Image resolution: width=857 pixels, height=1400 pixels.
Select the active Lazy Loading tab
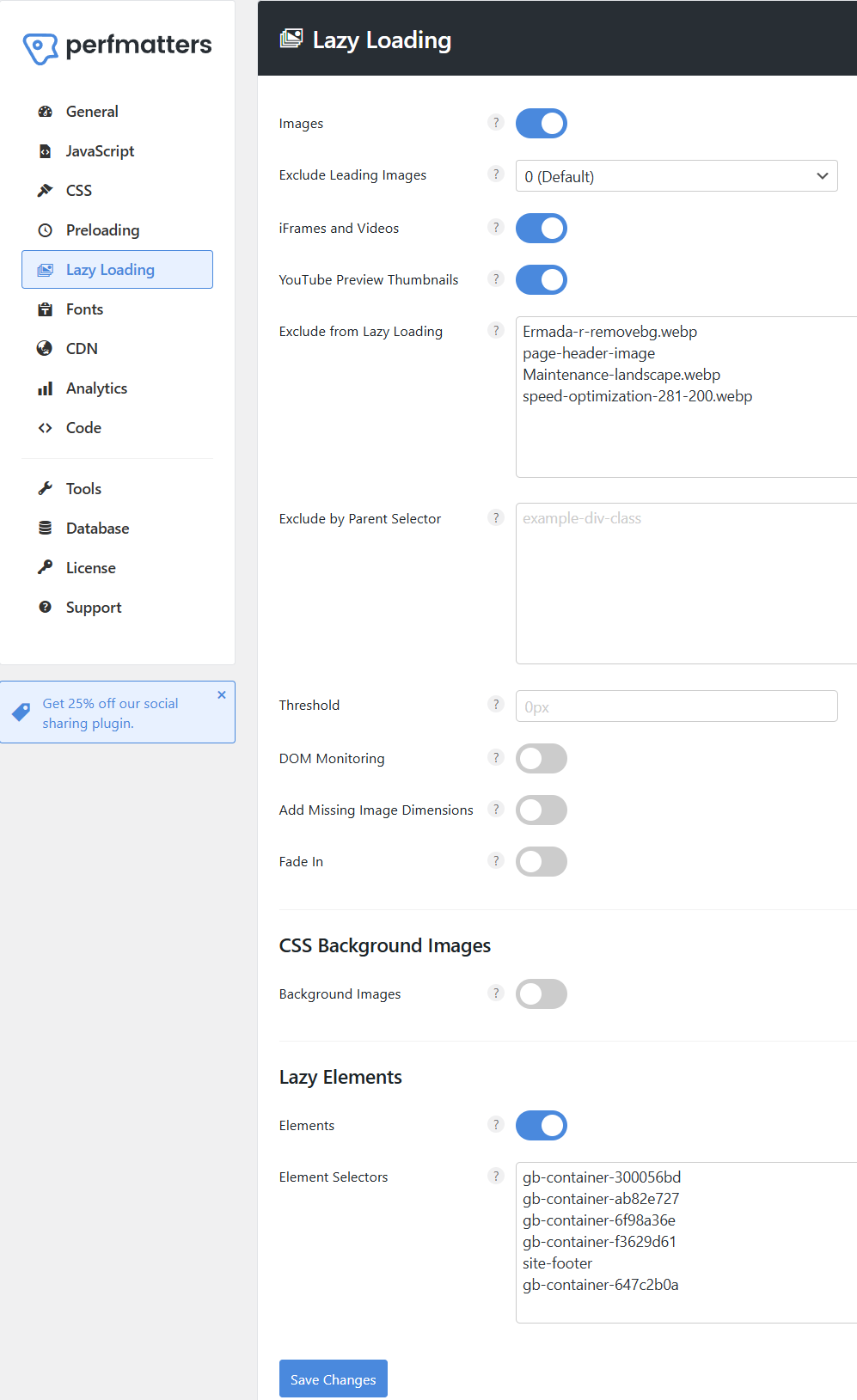point(117,270)
